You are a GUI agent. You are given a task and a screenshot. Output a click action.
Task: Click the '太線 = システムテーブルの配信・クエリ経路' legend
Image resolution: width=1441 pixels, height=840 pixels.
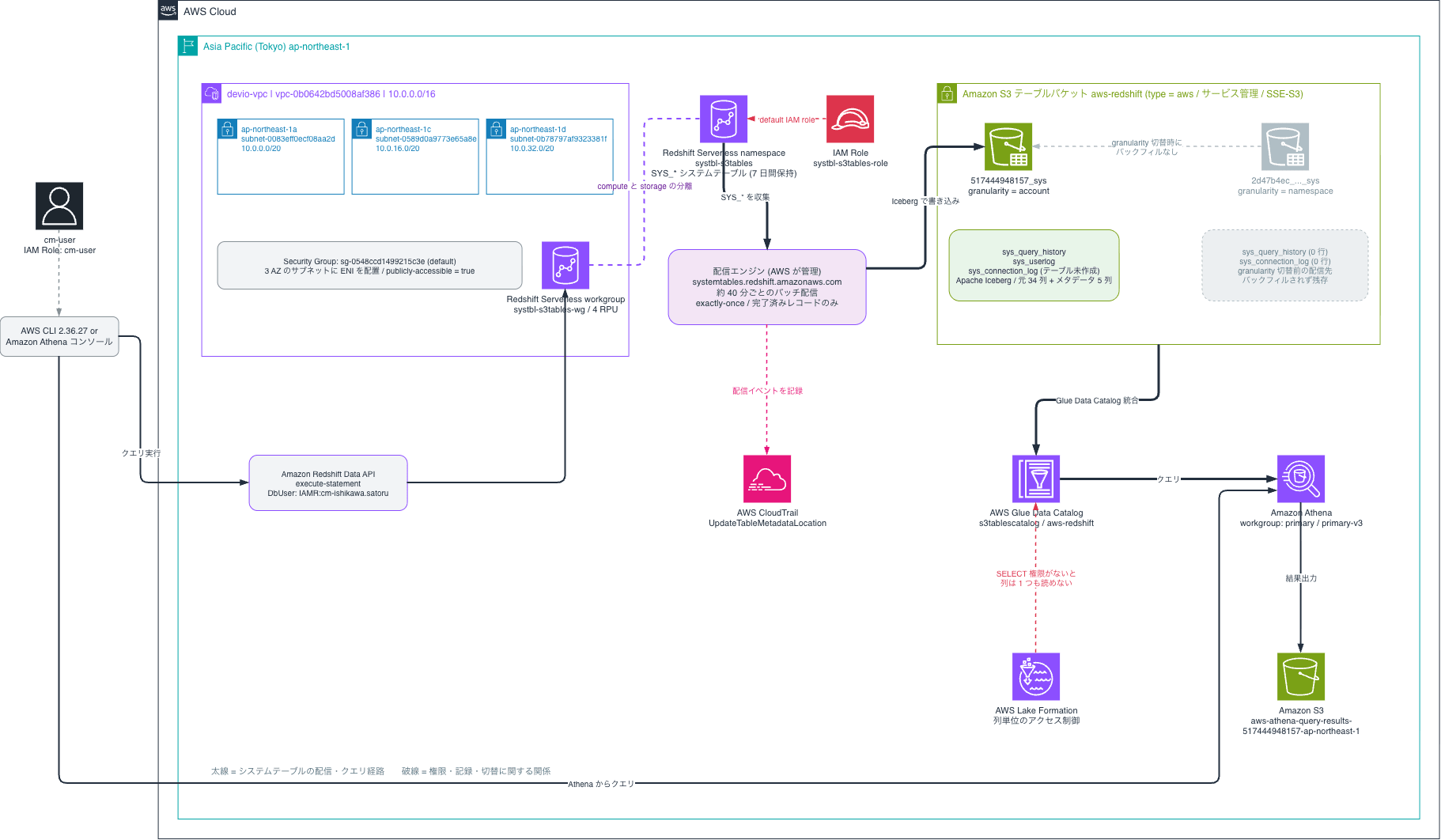297,771
